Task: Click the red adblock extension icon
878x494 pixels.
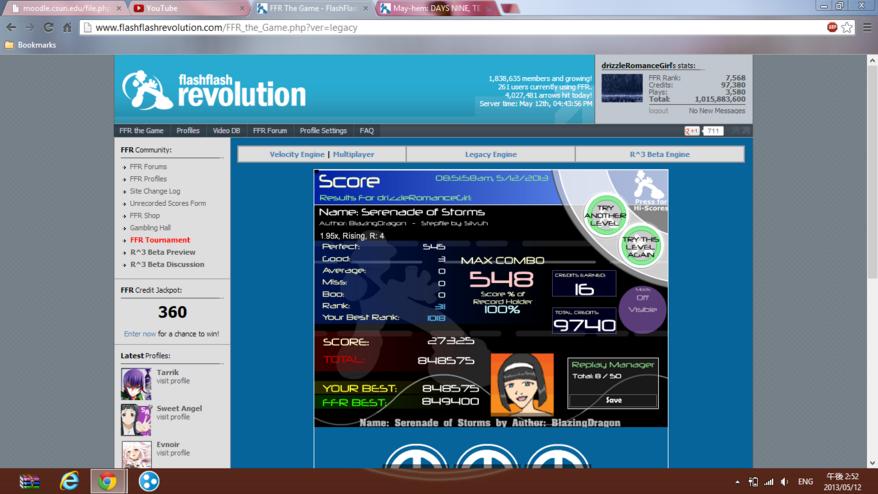Action: (832, 27)
